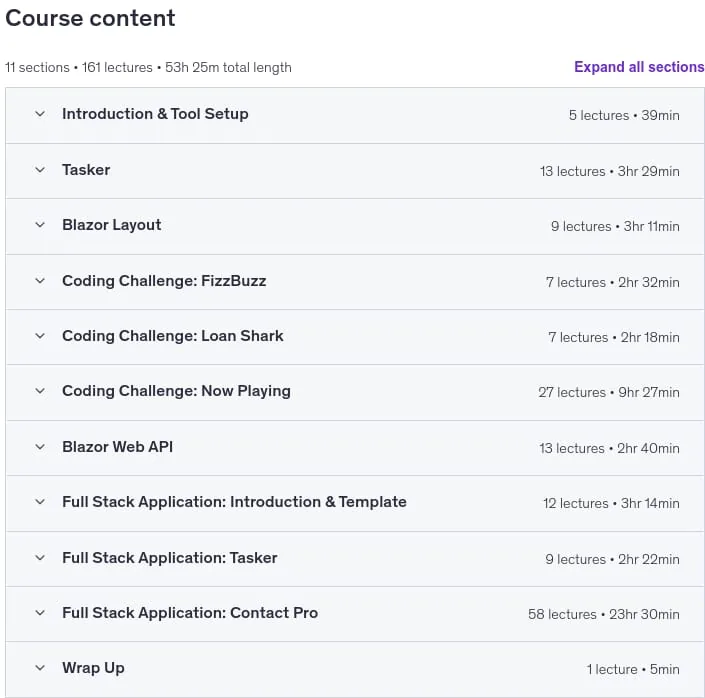The width and height of the screenshot is (705, 698).
Task: Expand the Introduction & Tool Setup chevron
Action: tap(40, 114)
